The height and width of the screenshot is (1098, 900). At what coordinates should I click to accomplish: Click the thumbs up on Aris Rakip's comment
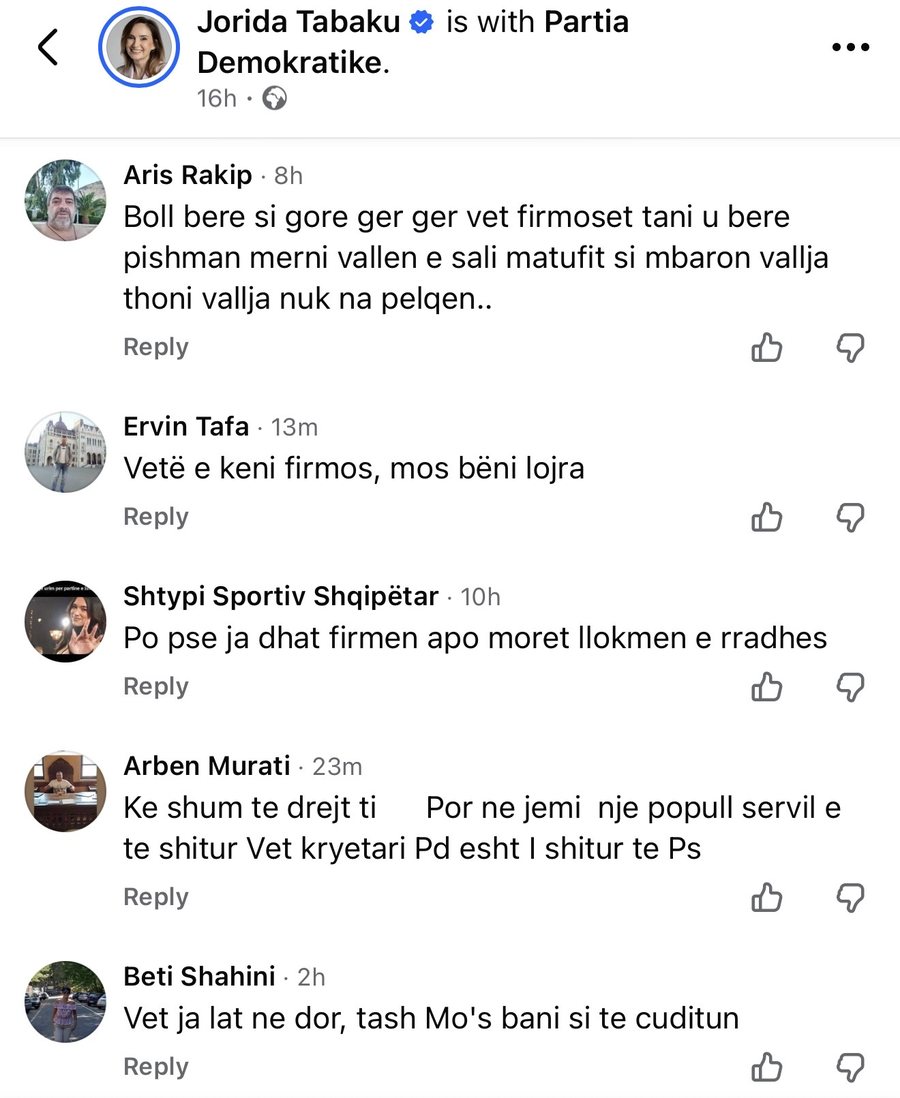click(766, 347)
